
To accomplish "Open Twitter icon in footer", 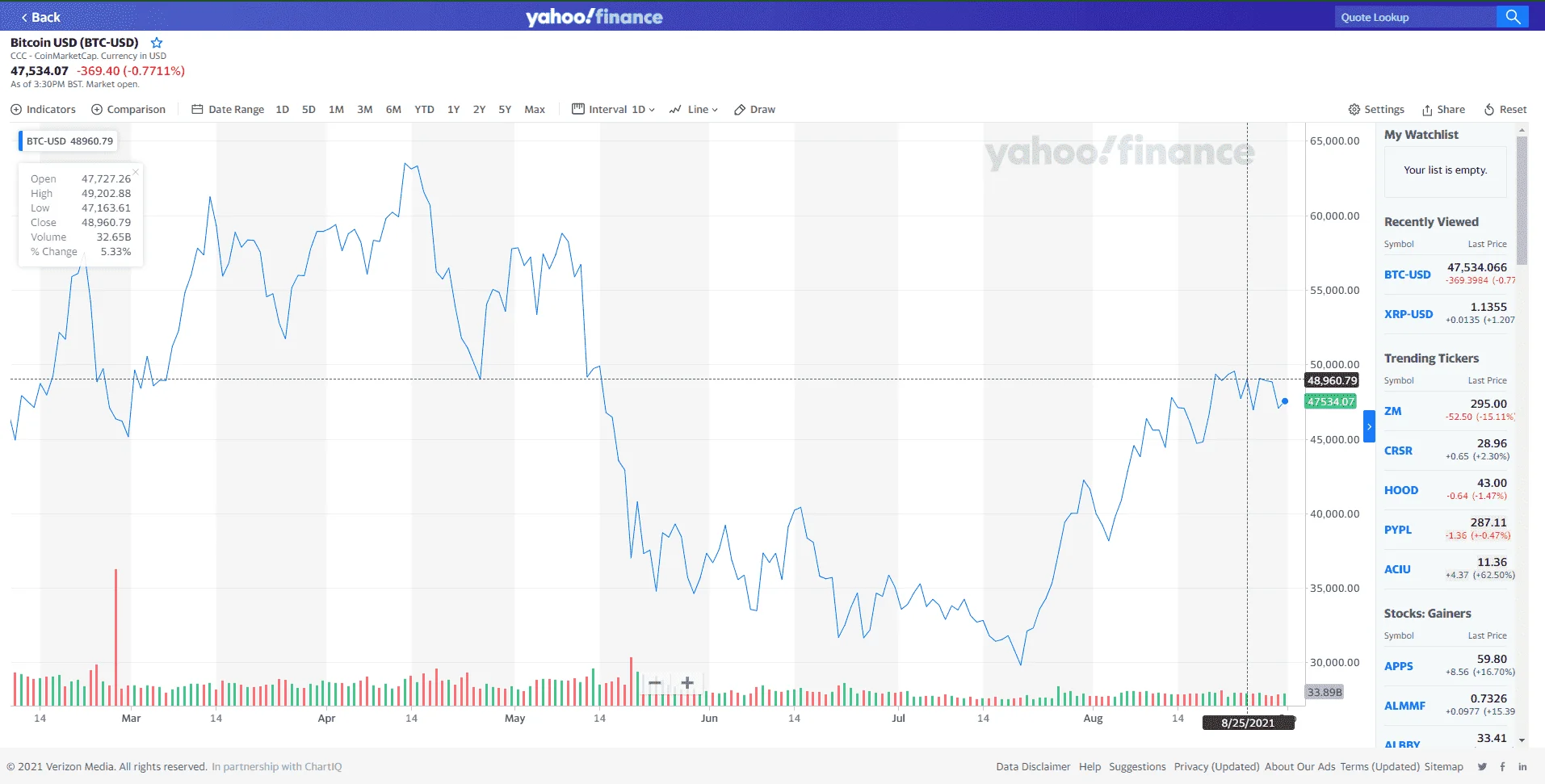I will (1482, 767).
